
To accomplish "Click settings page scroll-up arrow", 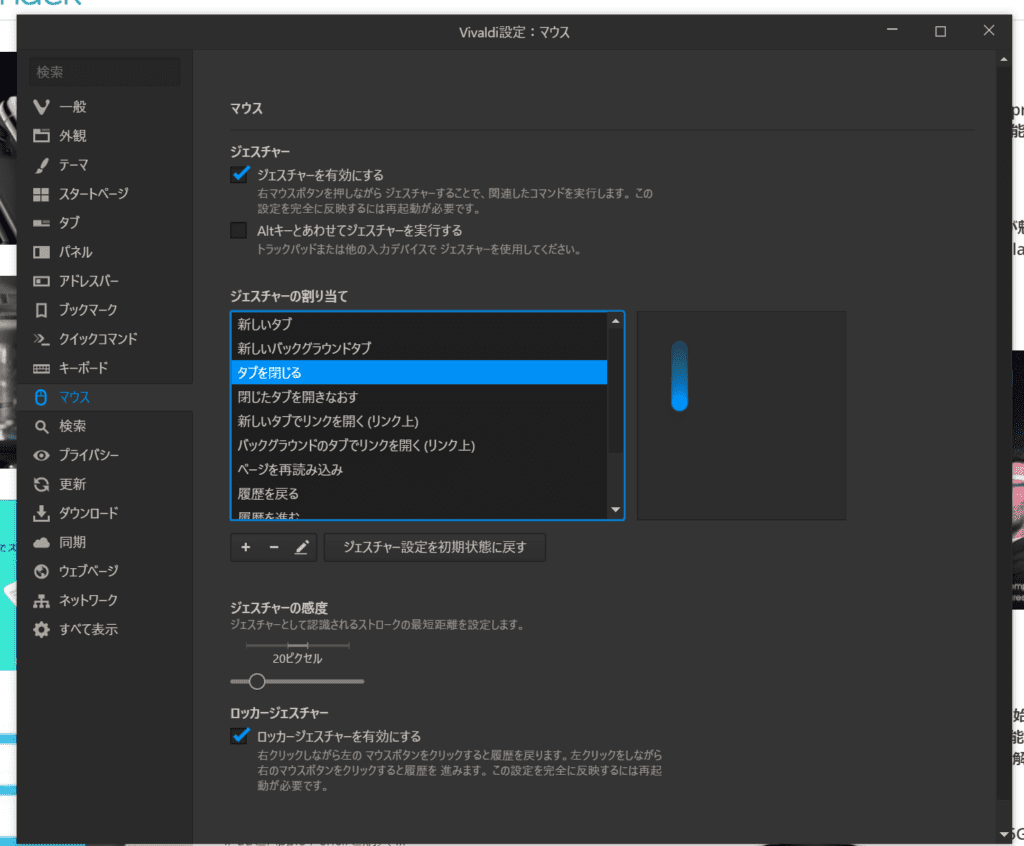I will tap(1004, 60).
